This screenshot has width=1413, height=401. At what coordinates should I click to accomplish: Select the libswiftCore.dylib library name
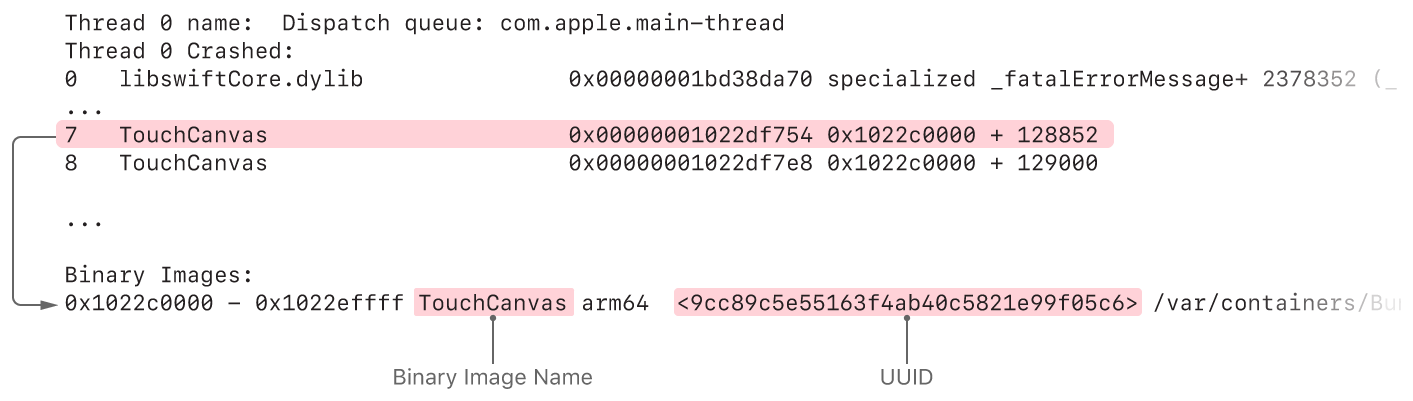pyautogui.click(x=241, y=78)
